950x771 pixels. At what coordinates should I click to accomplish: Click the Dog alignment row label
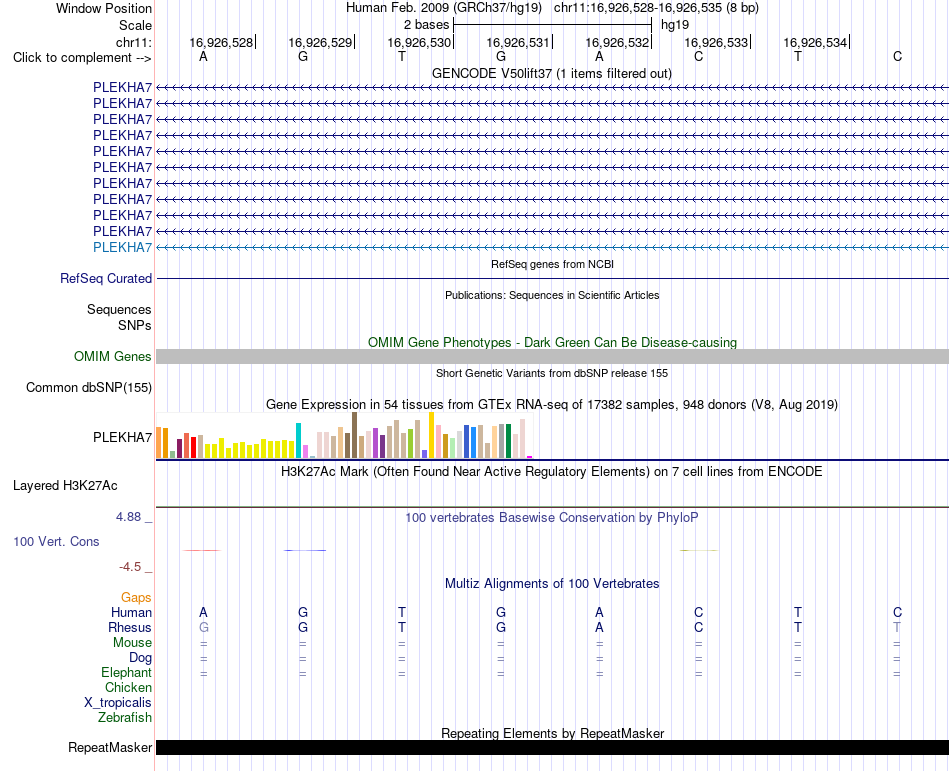point(140,658)
